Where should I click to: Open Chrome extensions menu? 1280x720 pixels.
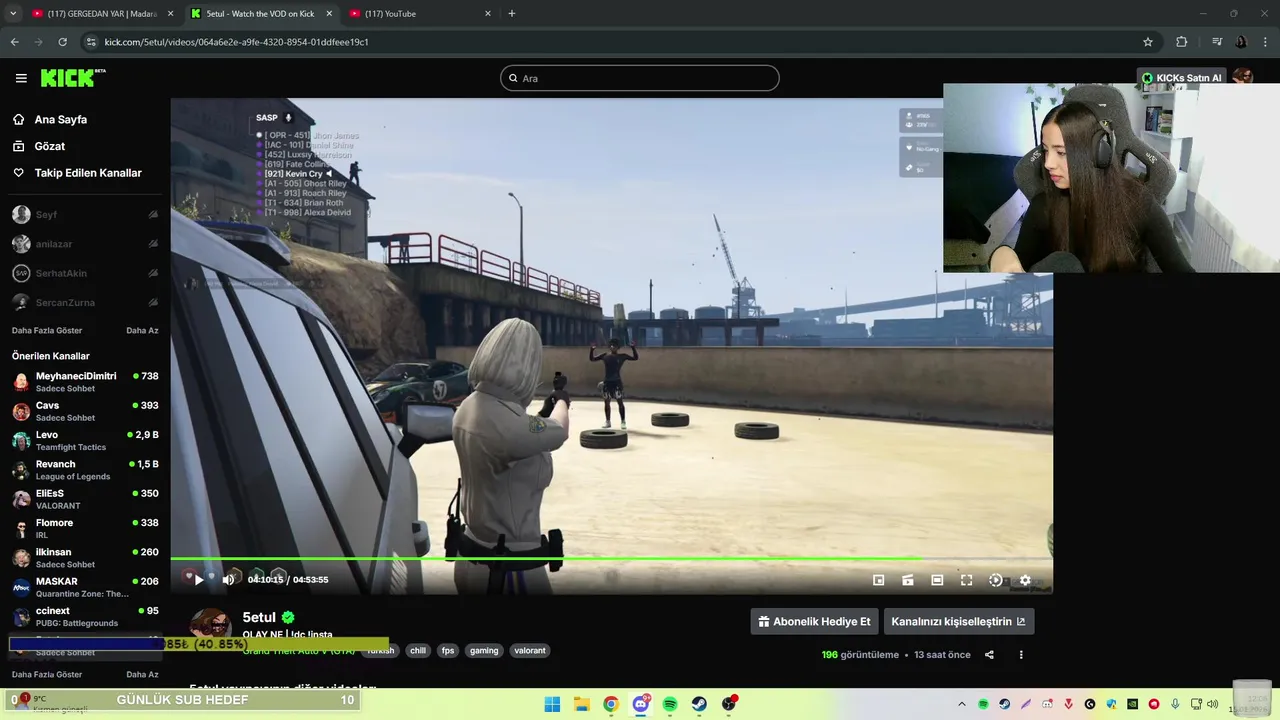tap(1182, 42)
